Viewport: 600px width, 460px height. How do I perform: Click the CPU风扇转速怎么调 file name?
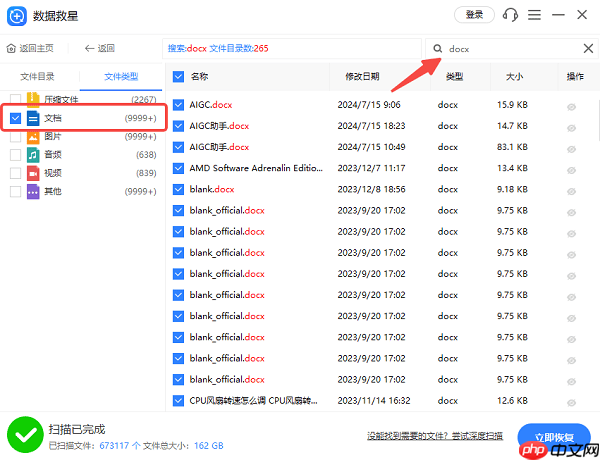pos(253,401)
